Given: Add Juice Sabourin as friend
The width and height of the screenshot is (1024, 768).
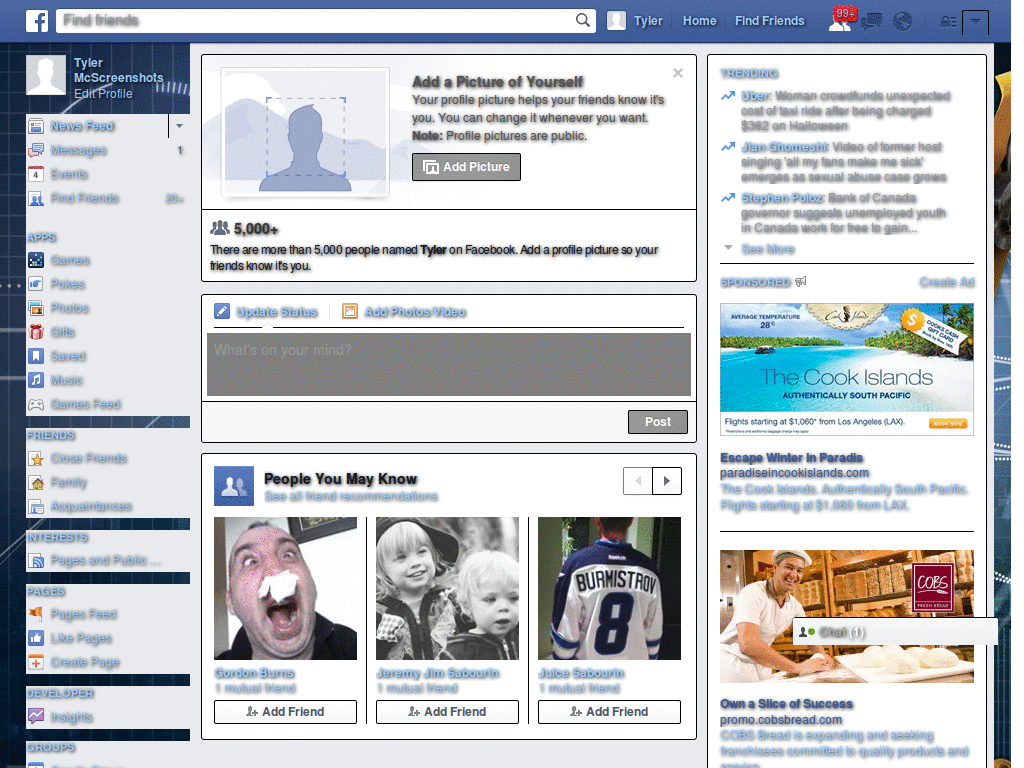Looking at the screenshot, I should [609, 712].
